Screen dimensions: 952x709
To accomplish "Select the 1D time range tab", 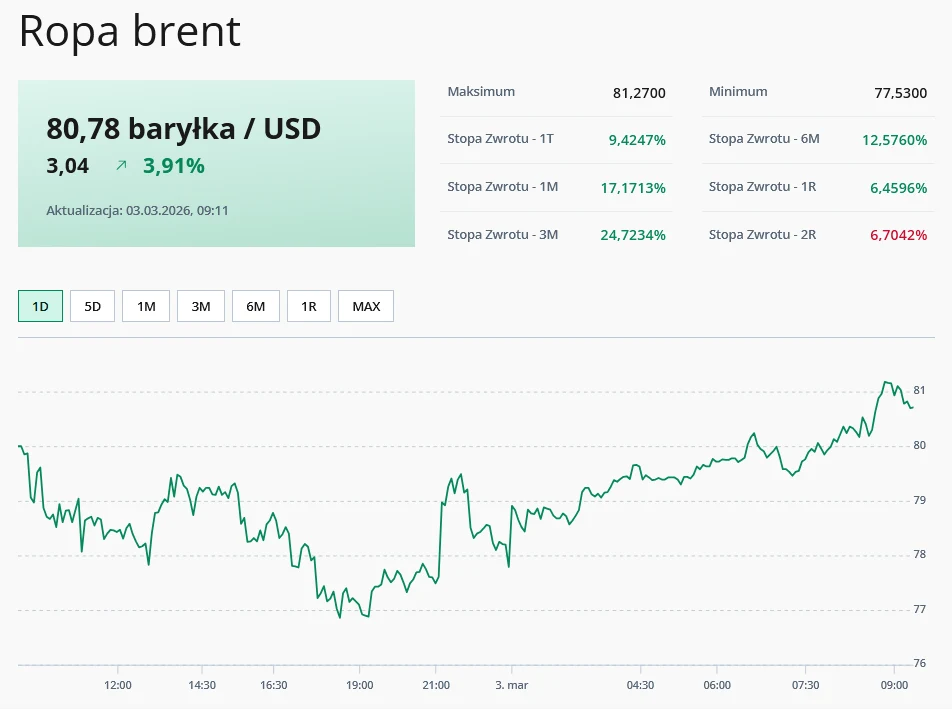I will coord(40,306).
